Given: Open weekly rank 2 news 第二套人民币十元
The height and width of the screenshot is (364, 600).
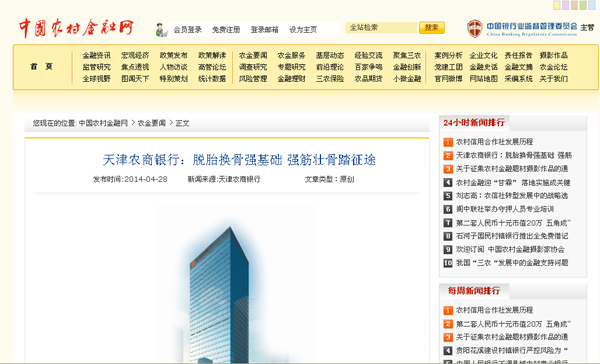Looking at the screenshot, I should coord(513,324).
